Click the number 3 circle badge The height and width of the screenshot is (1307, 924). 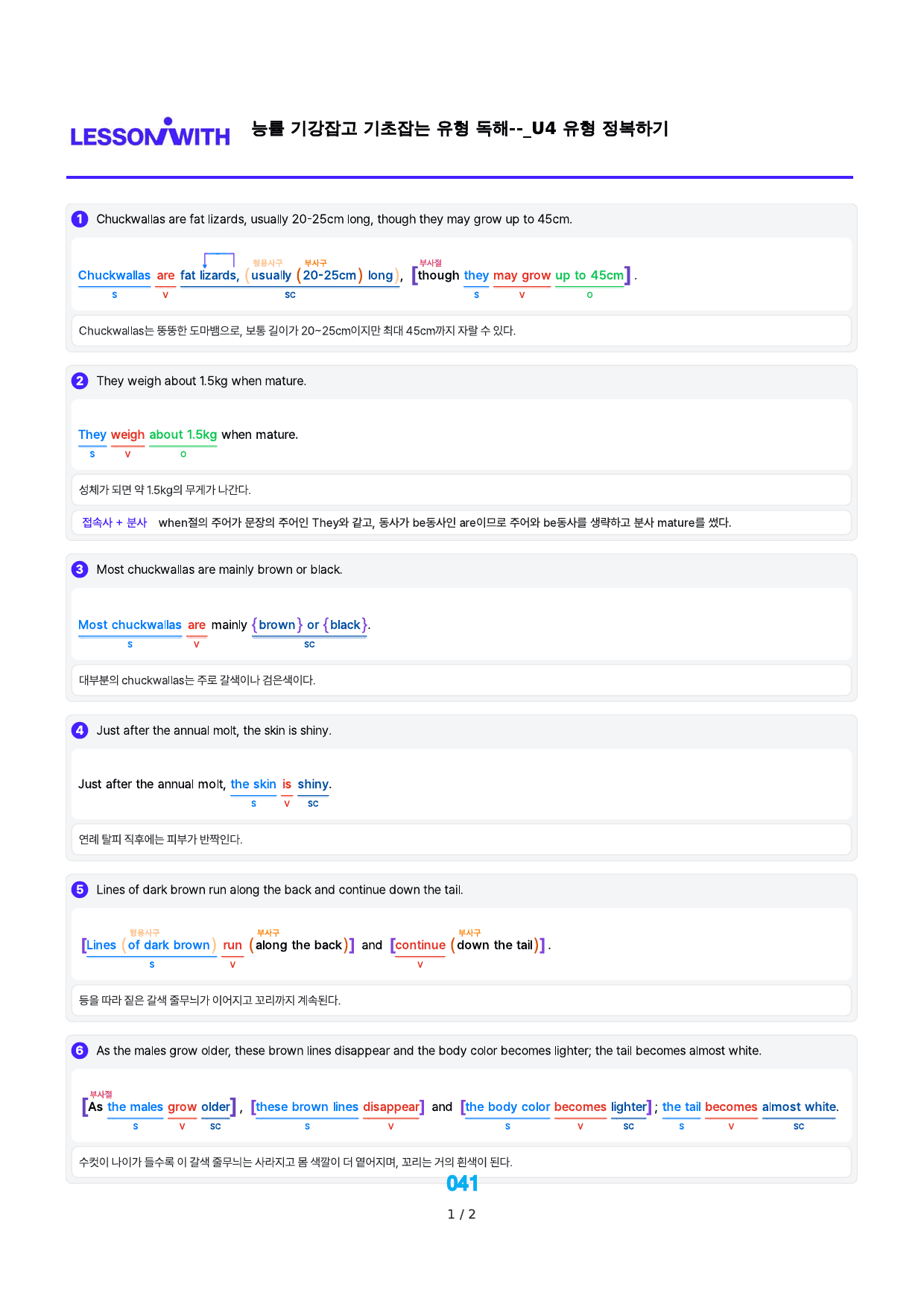click(x=80, y=569)
